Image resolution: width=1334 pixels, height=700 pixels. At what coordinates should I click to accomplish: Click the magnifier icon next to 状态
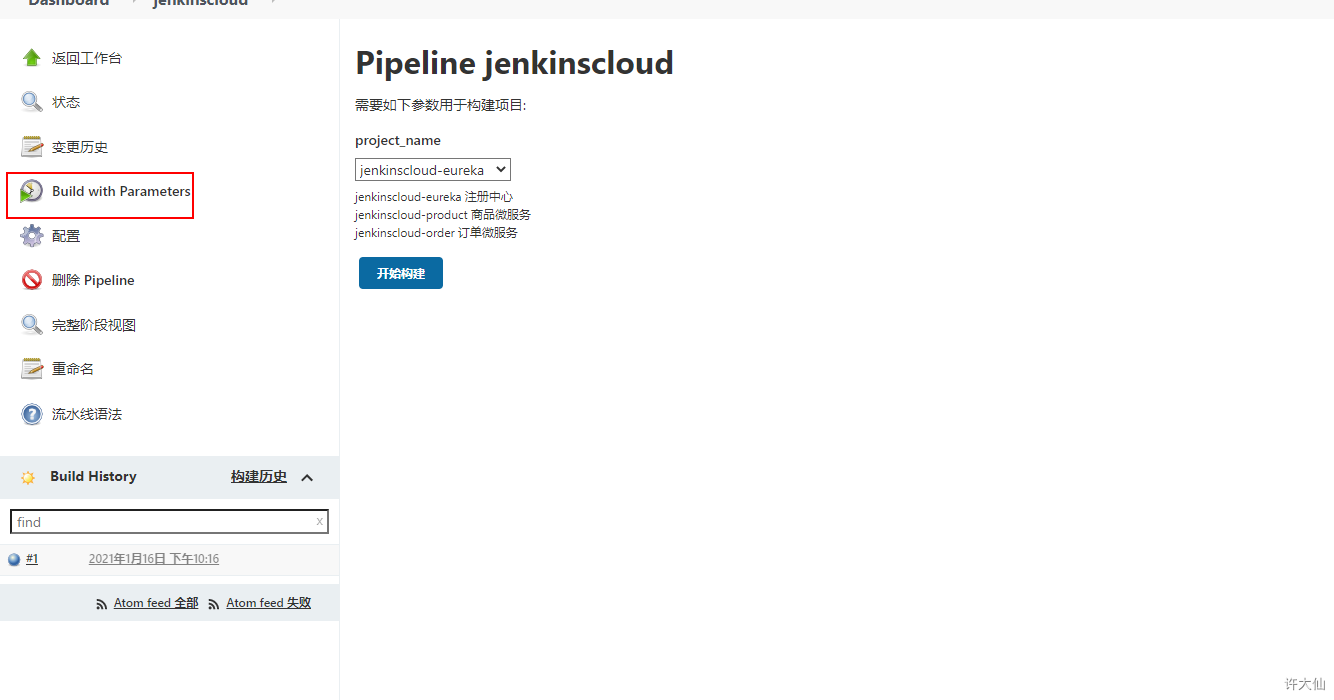[32, 102]
